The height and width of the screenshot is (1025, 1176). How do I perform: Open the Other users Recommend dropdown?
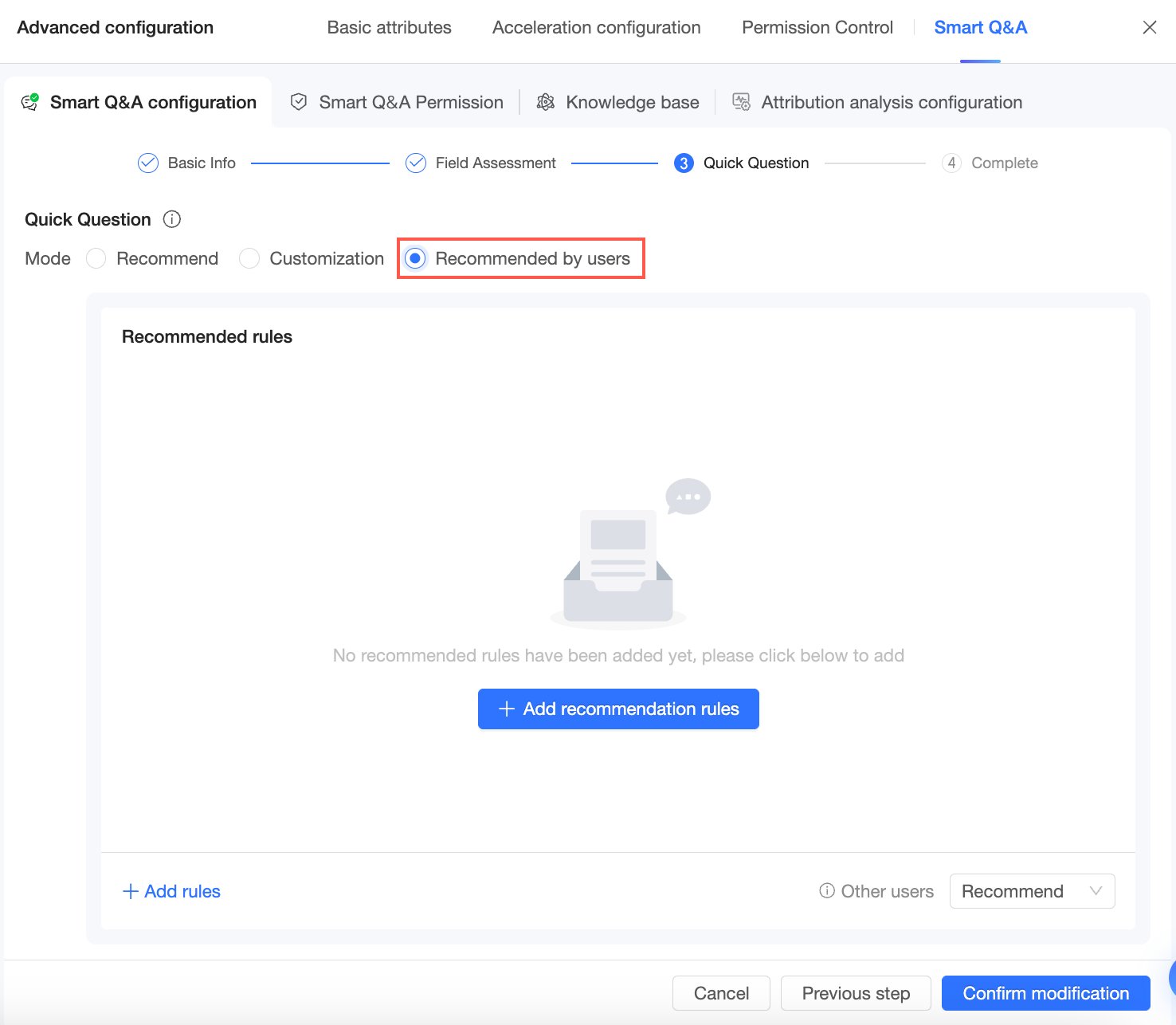(x=1032, y=891)
